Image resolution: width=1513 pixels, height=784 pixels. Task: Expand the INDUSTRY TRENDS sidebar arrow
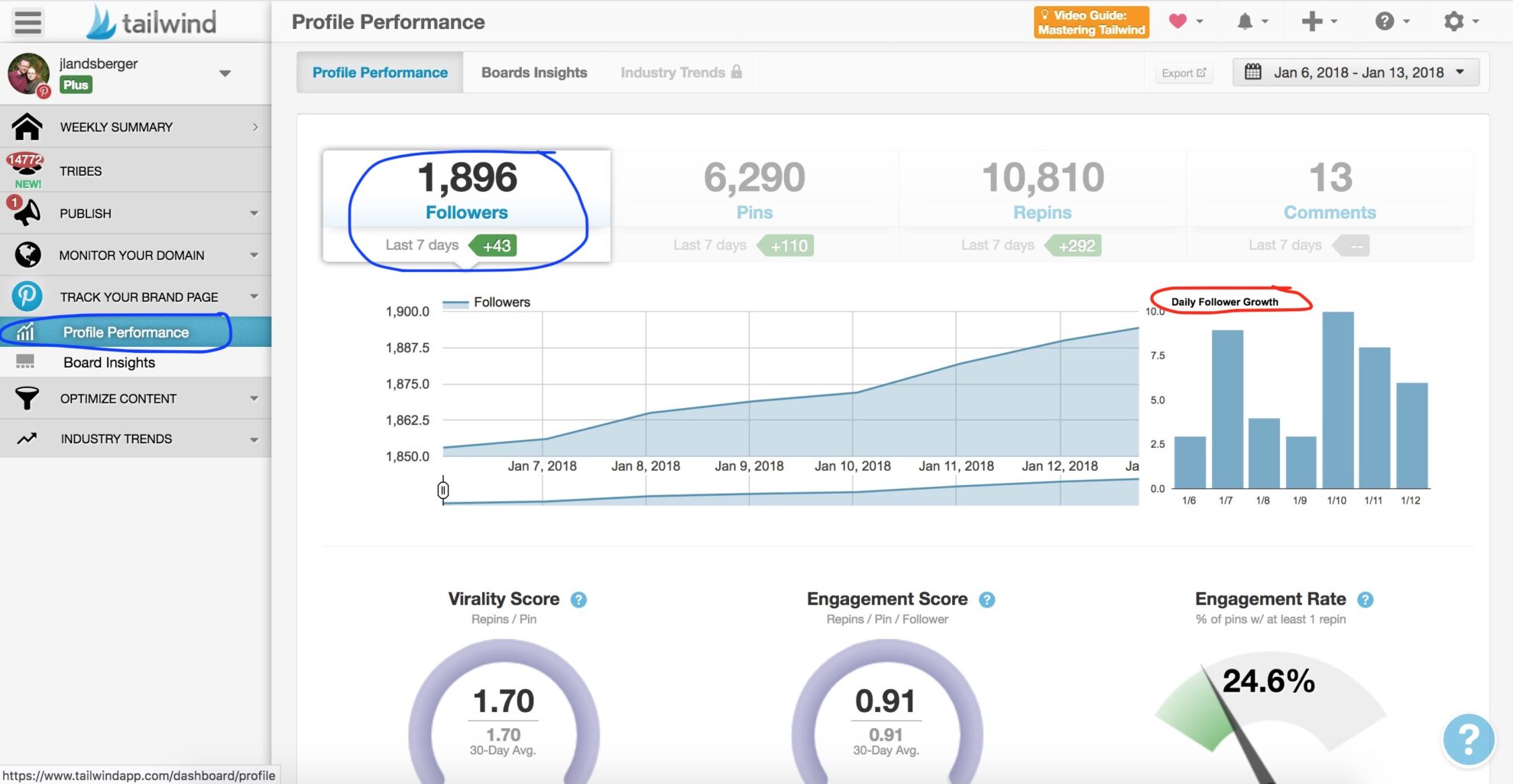(x=254, y=439)
